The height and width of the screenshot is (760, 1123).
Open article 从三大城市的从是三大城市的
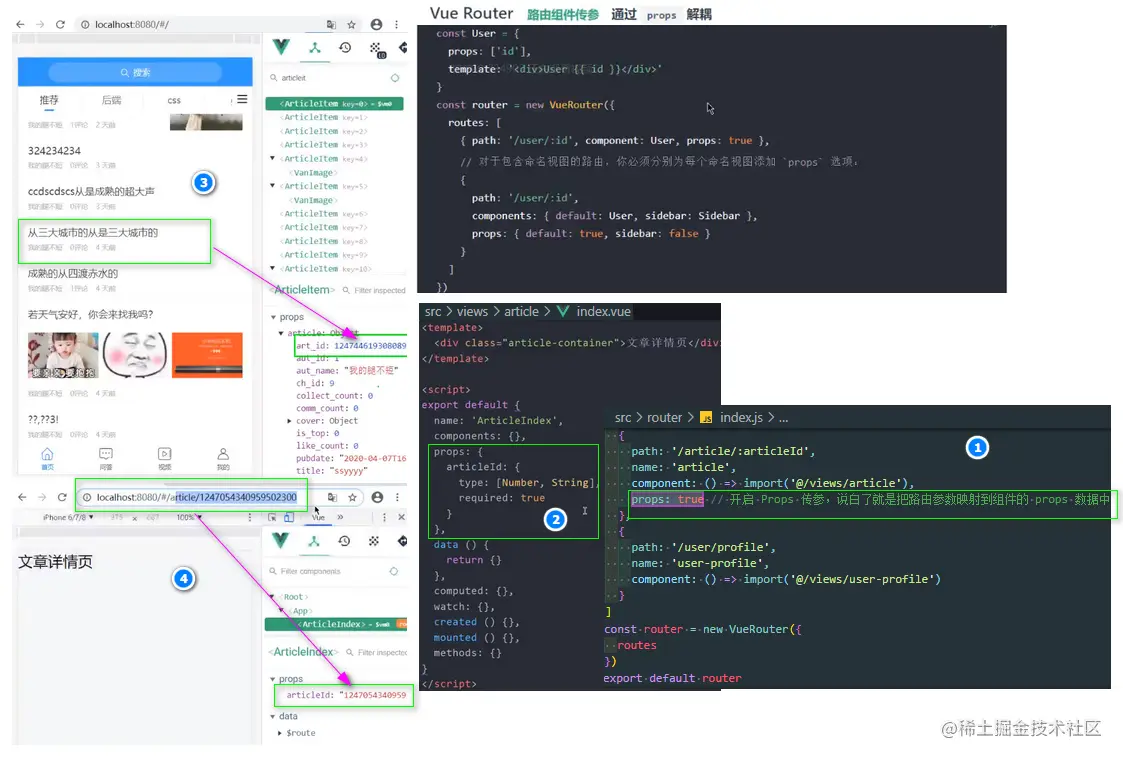click(92, 233)
